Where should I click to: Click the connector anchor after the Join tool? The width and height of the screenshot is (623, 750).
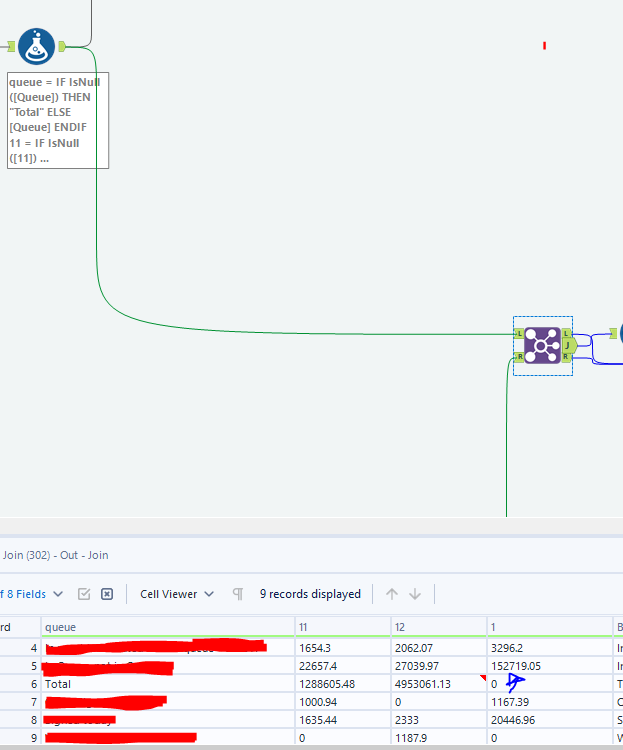point(613,333)
